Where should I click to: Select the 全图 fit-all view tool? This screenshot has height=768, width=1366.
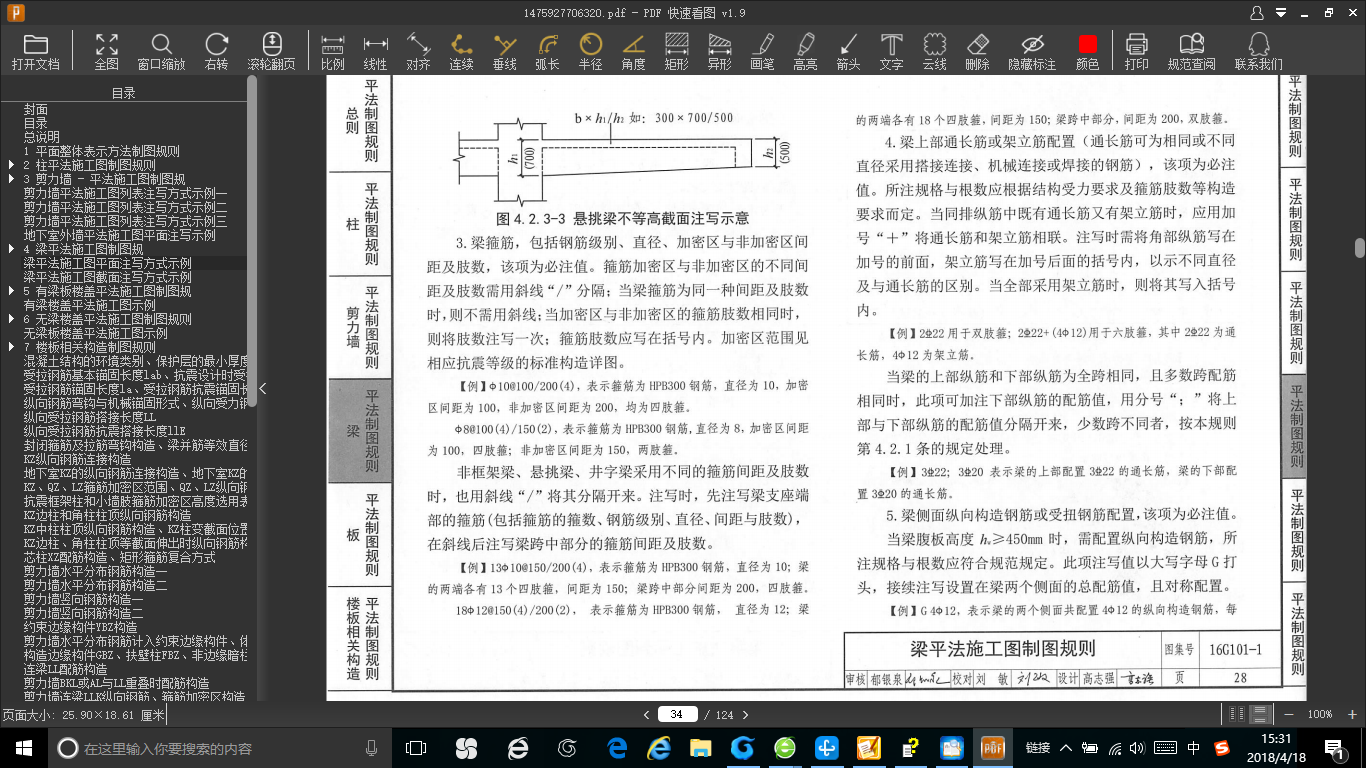[x=106, y=51]
